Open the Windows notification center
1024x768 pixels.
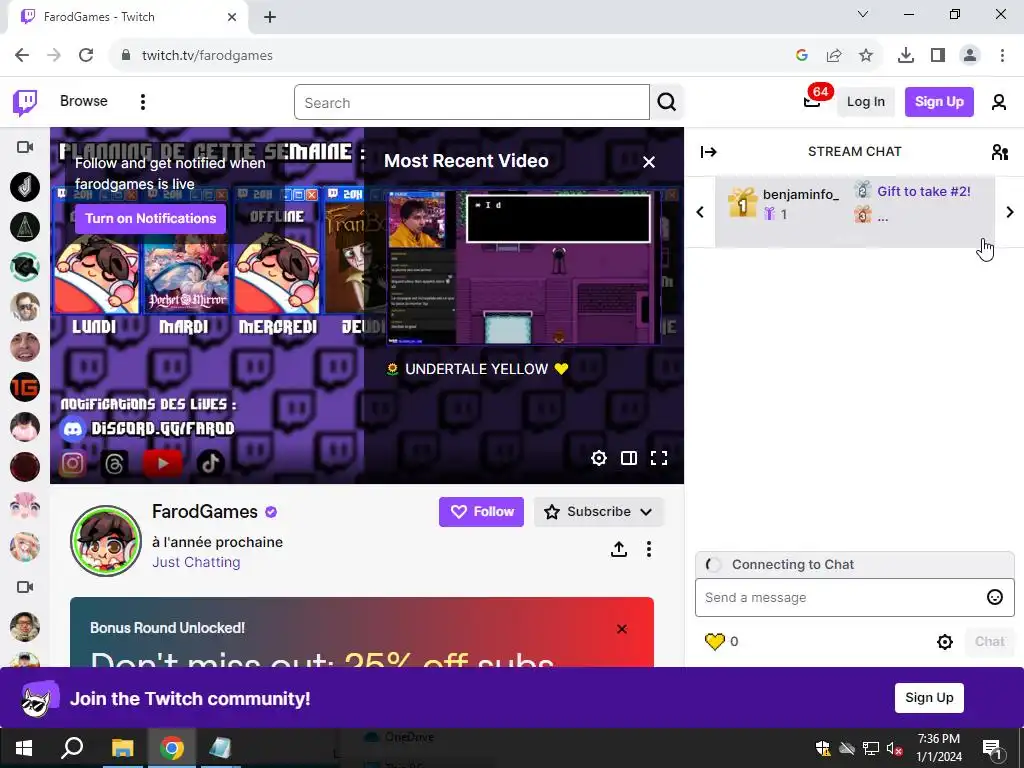point(992,749)
